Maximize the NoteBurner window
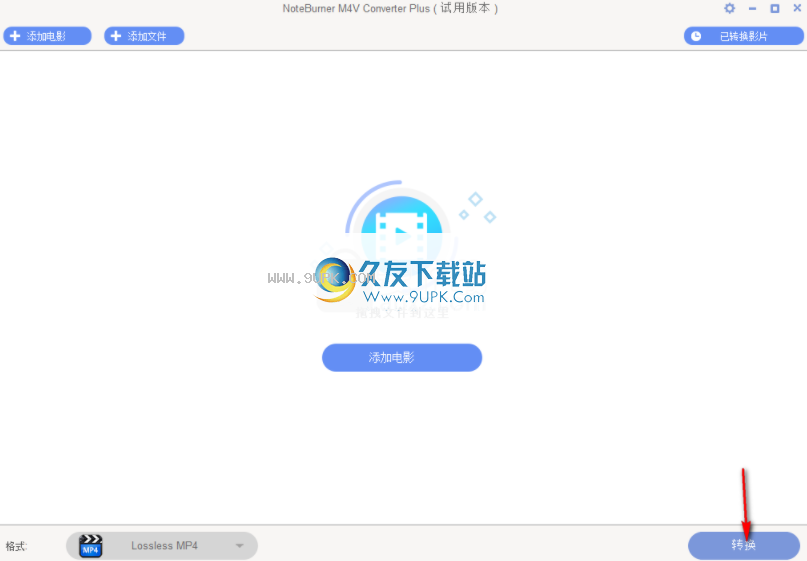The height and width of the screenshot is (561, 807). pos(775,8)
